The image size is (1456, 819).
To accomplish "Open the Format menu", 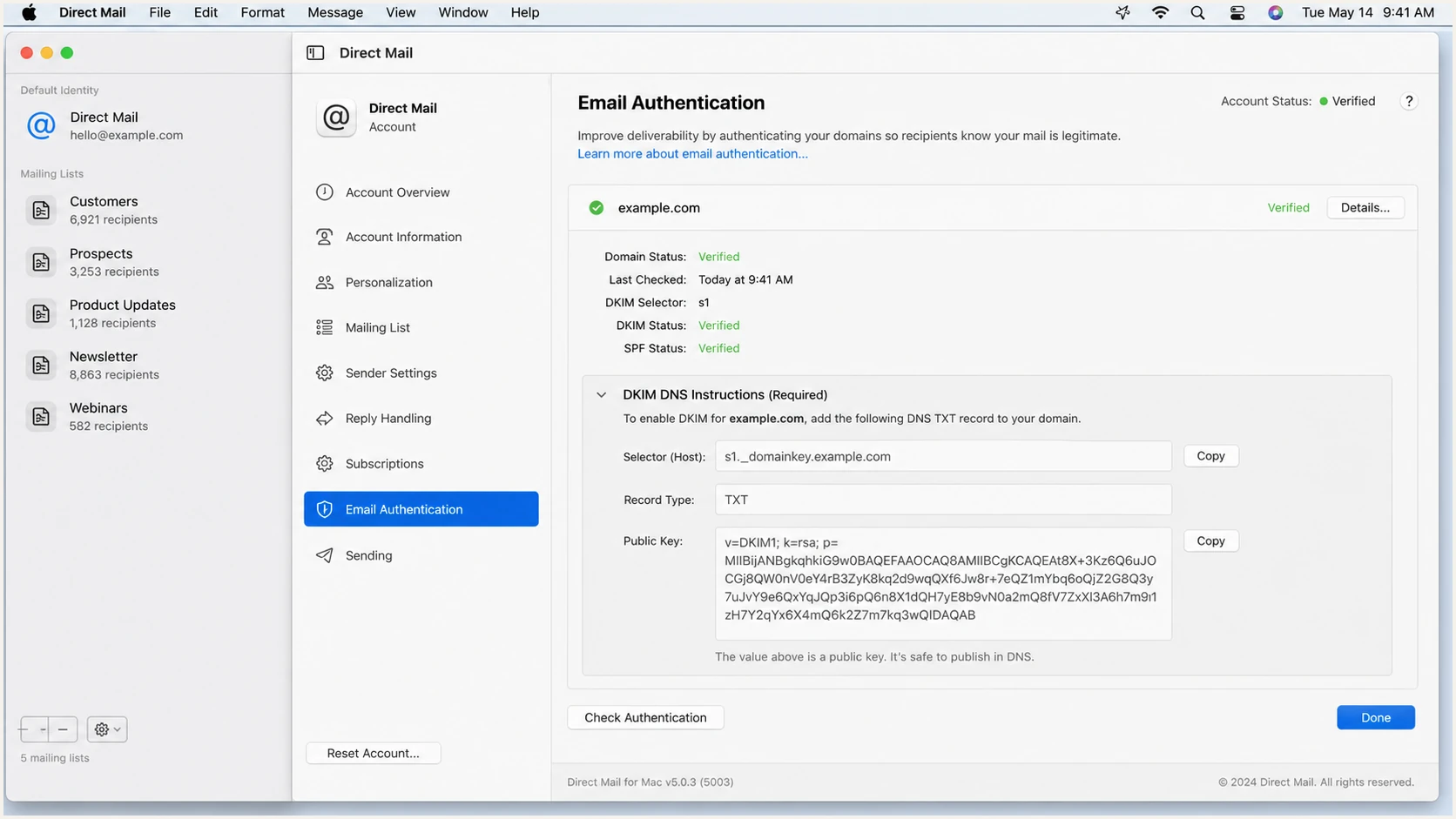I will 263,12.
